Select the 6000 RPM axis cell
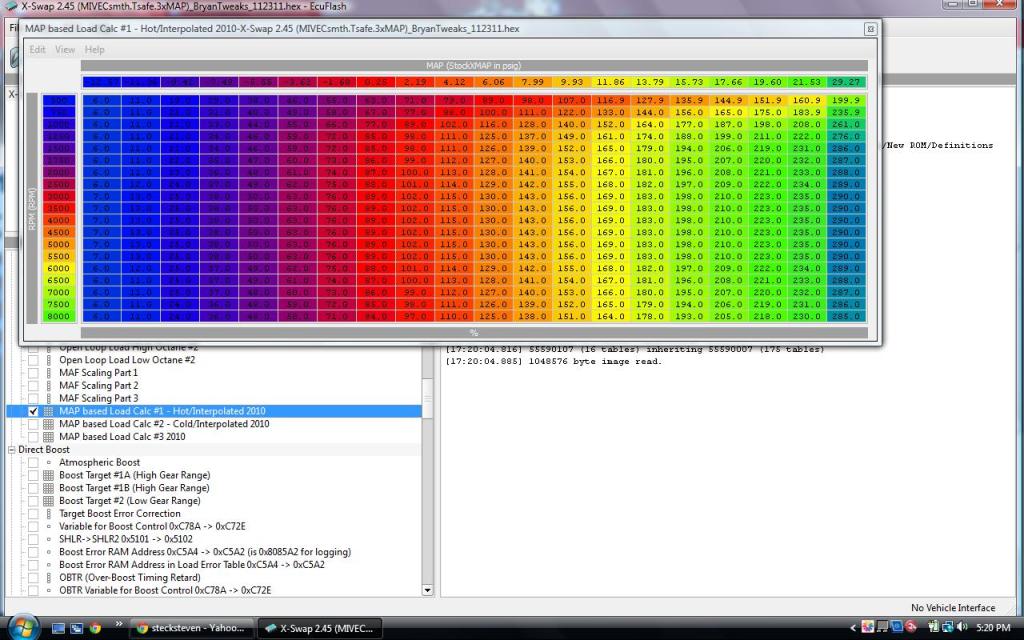Viewport: 1024px width, 640px height. [59, 268]
